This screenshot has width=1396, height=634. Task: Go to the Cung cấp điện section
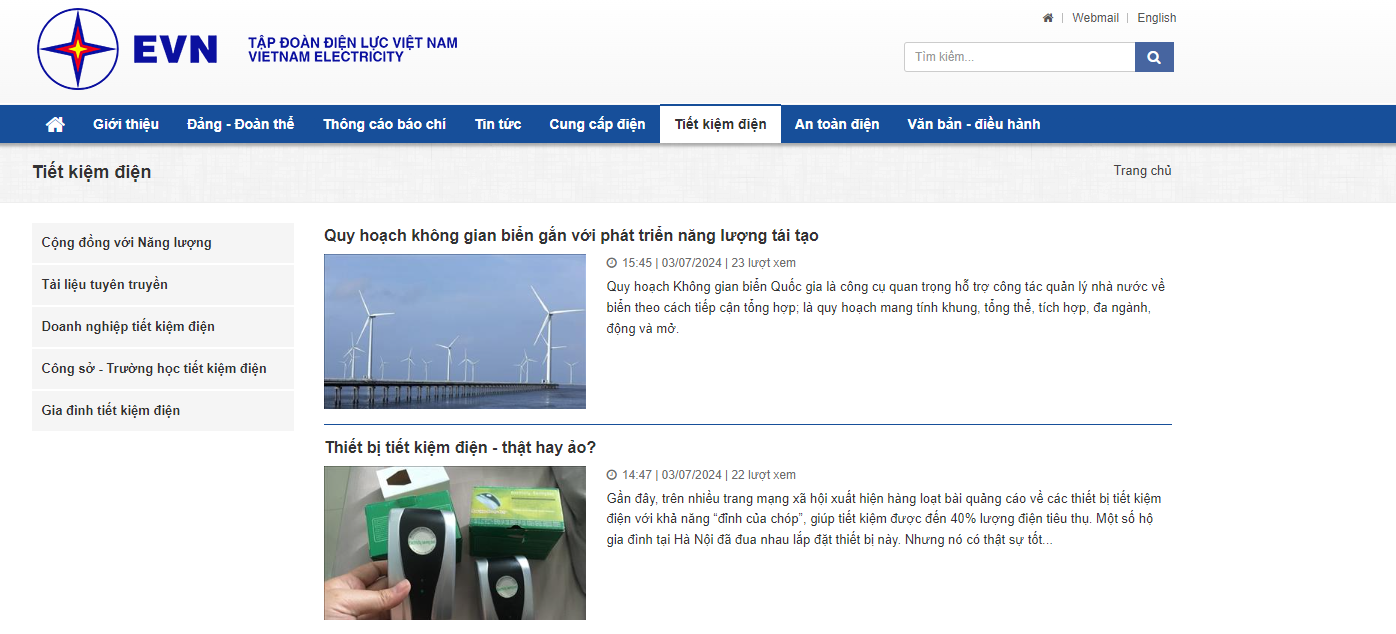597,124
